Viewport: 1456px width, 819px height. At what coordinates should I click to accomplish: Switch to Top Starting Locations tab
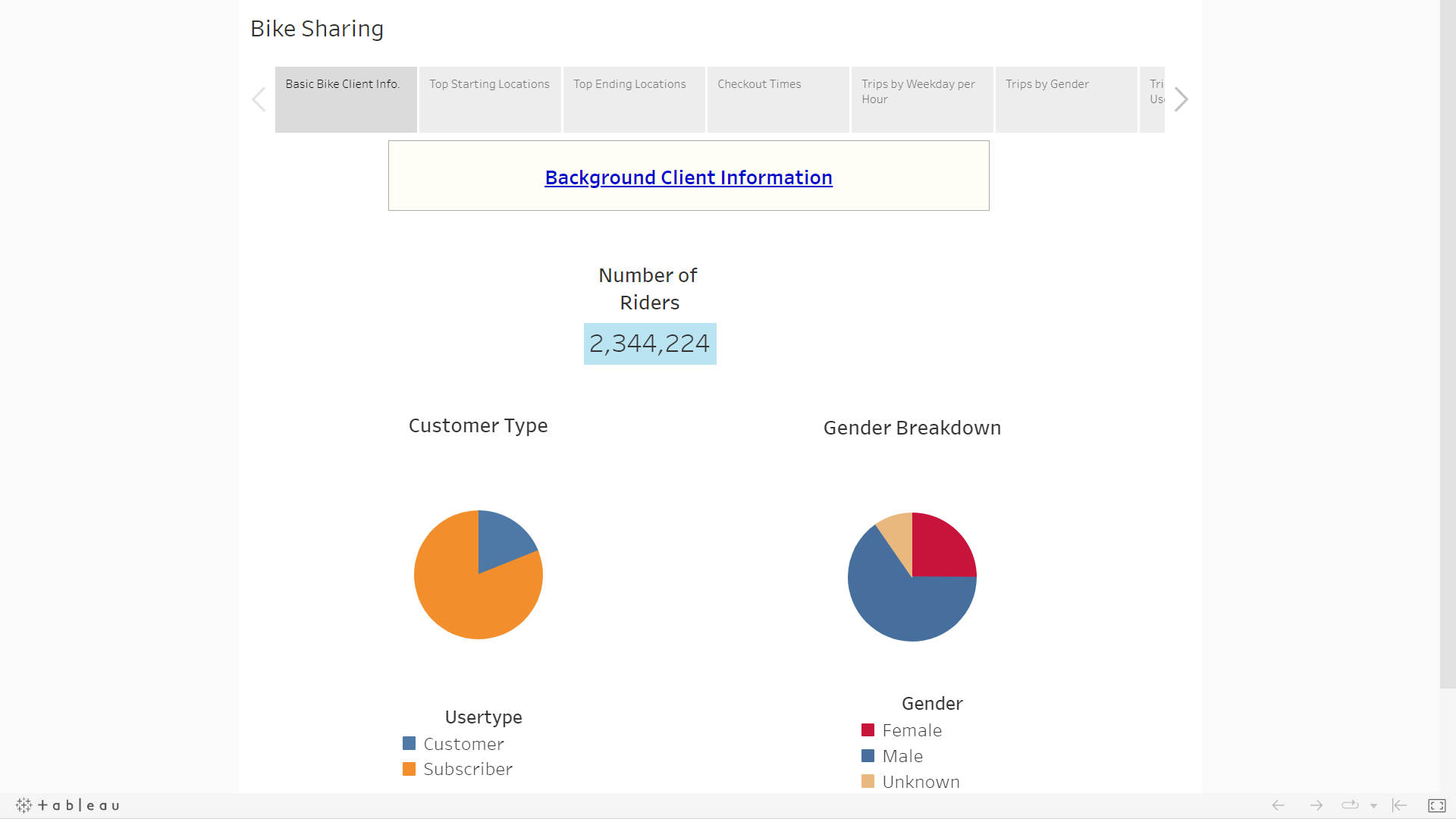pyautogui.click(x=489, y=99)
